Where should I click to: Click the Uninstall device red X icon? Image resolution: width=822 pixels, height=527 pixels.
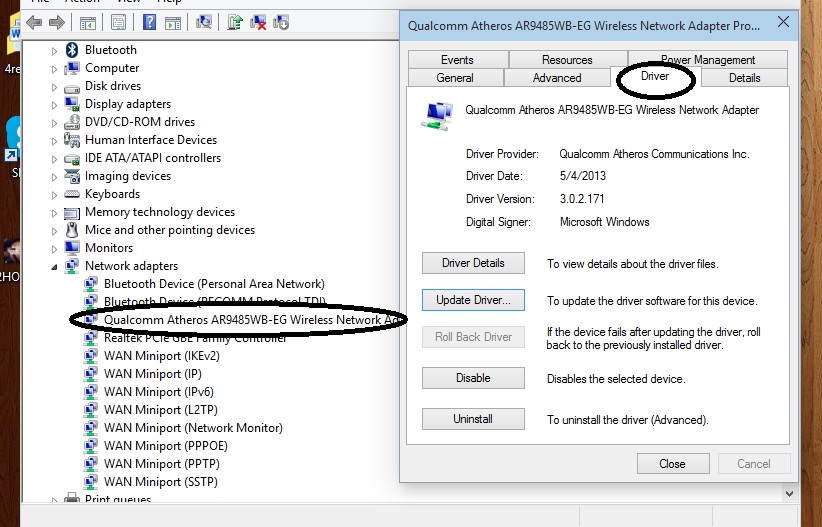pos(258,22)
